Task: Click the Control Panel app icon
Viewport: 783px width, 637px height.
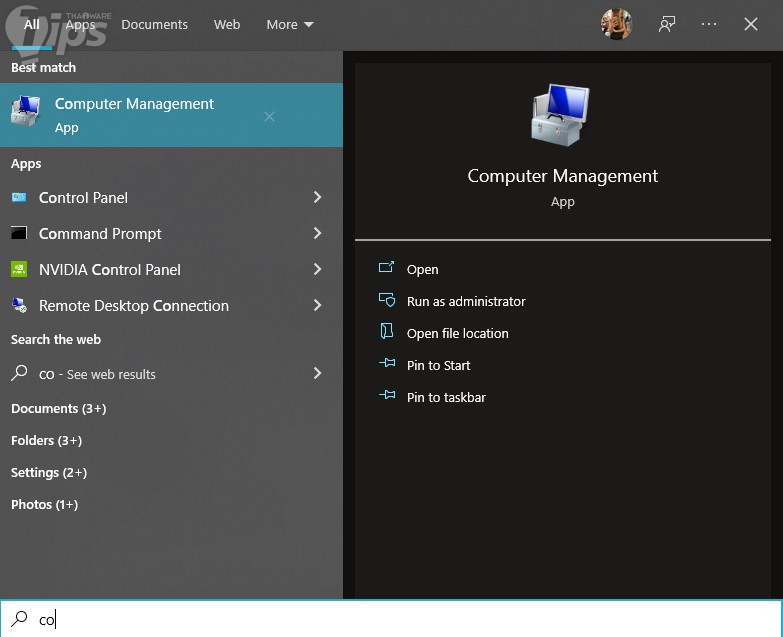Action: coord(19,198)
